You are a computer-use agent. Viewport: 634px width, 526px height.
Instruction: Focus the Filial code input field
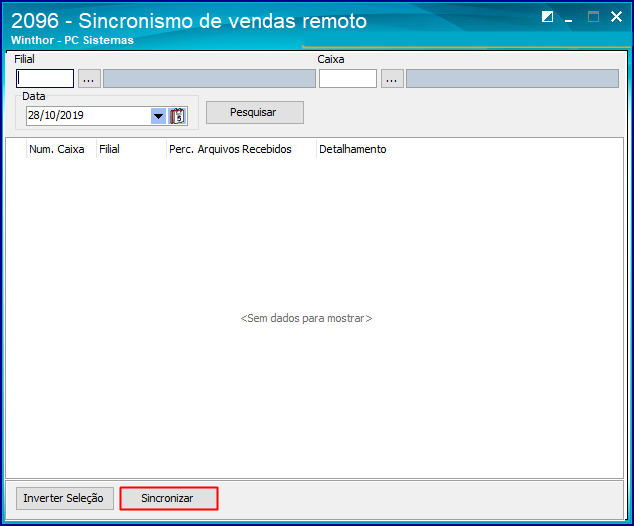tap(45, 78)
